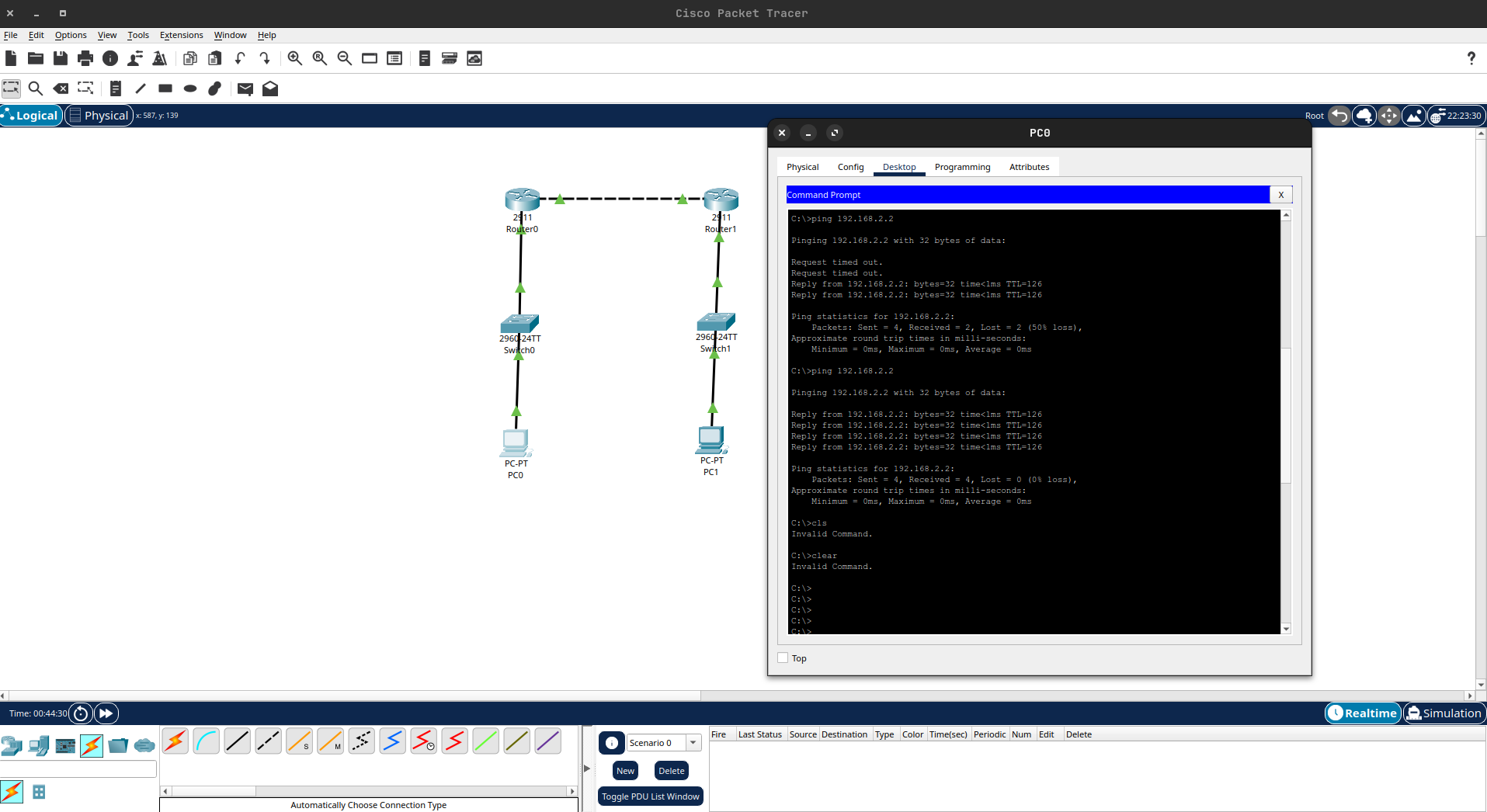Open the Physical tab in the PC0 window

click(x=802, y=167)
